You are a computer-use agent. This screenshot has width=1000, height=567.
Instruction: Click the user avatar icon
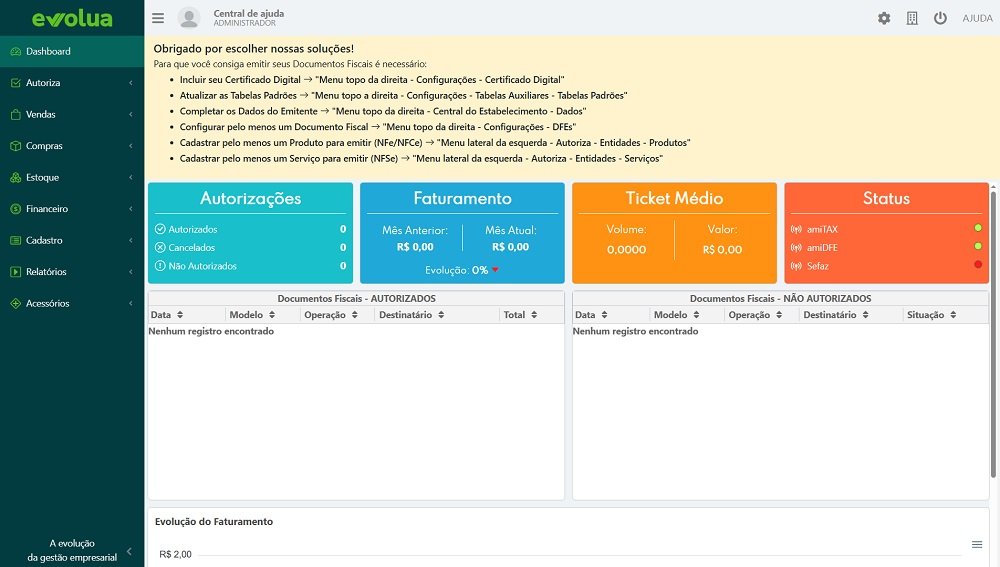pos(189,18)
